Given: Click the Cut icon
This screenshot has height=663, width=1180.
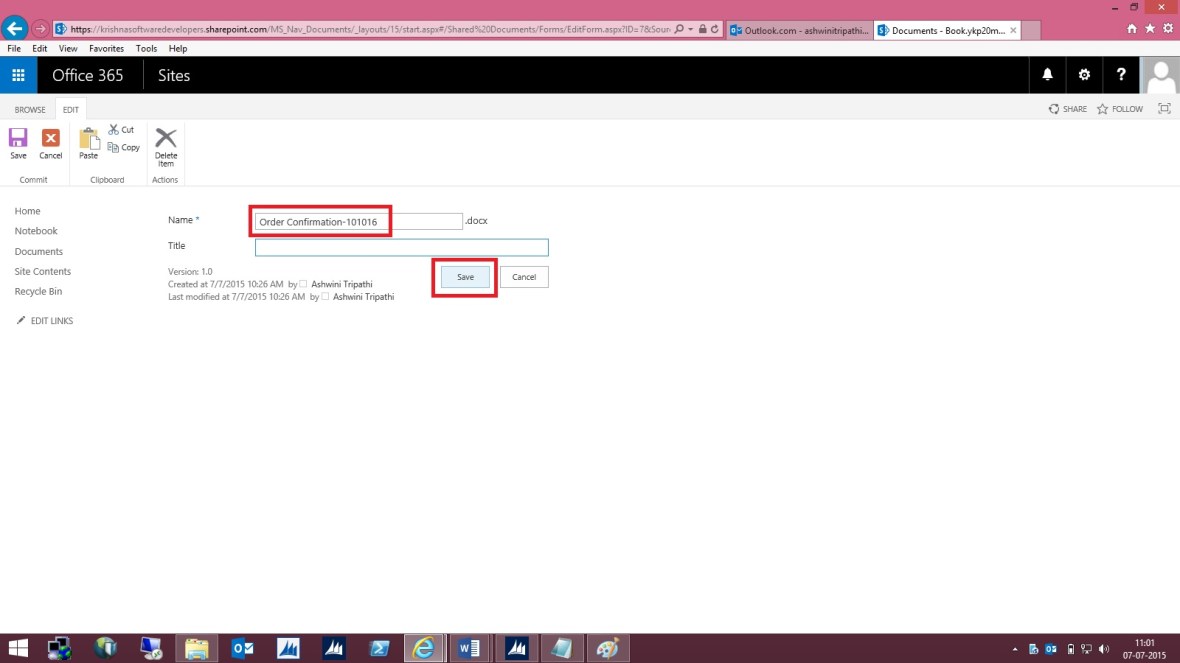Looking at the screenshot, I should point(122,129).
